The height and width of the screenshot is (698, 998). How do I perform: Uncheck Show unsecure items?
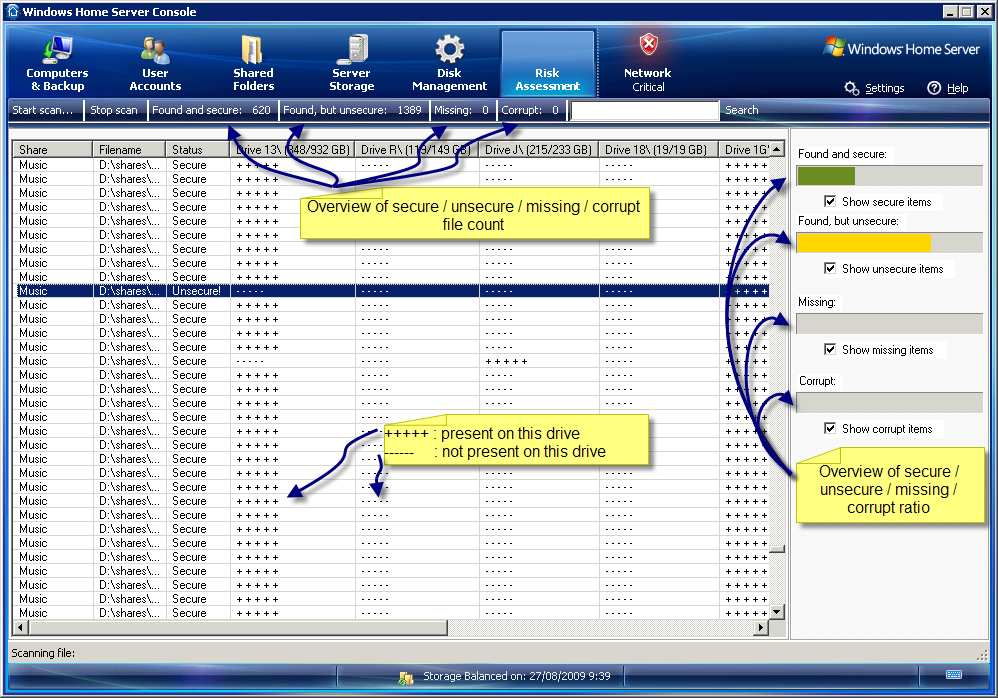pos(830,268)
